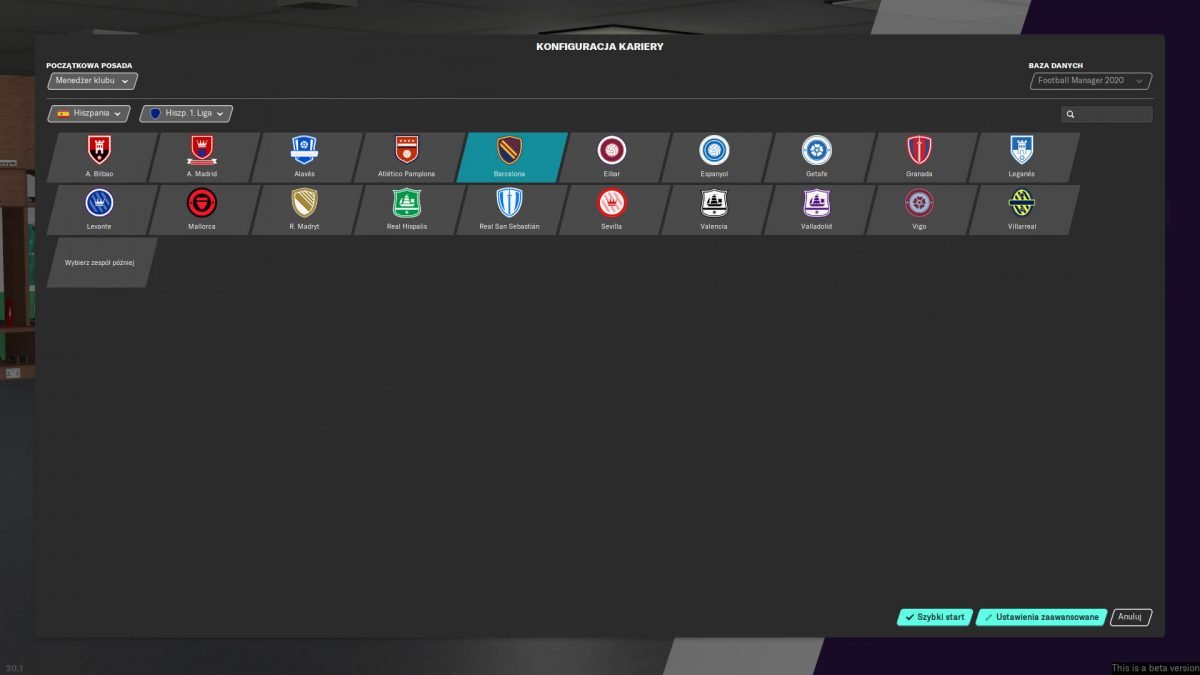Choose the Eibar club badge
The height and width of the screenshot is (675, 1200).
[x=612, y=150]
